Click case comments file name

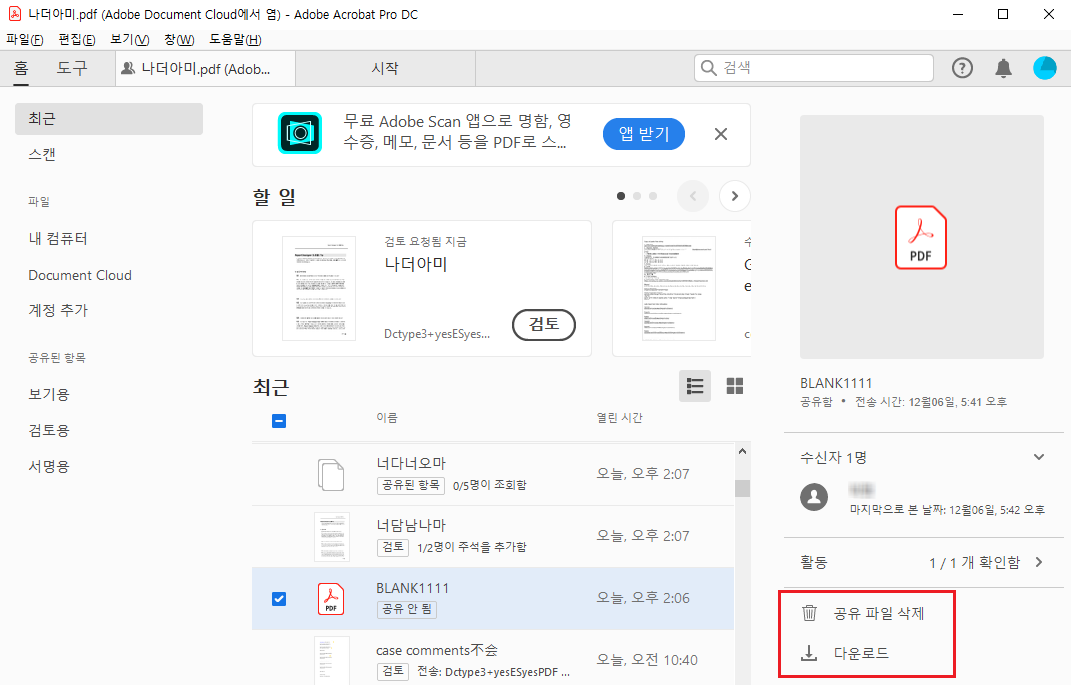[x=437, y=650]
